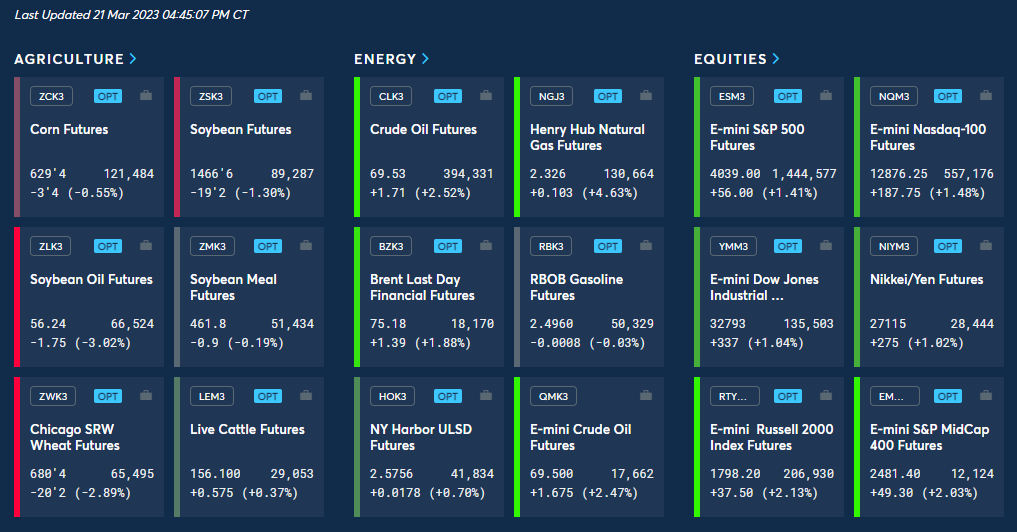Click briefcase icon on Live Cattle Futures card

pos(306,395)
